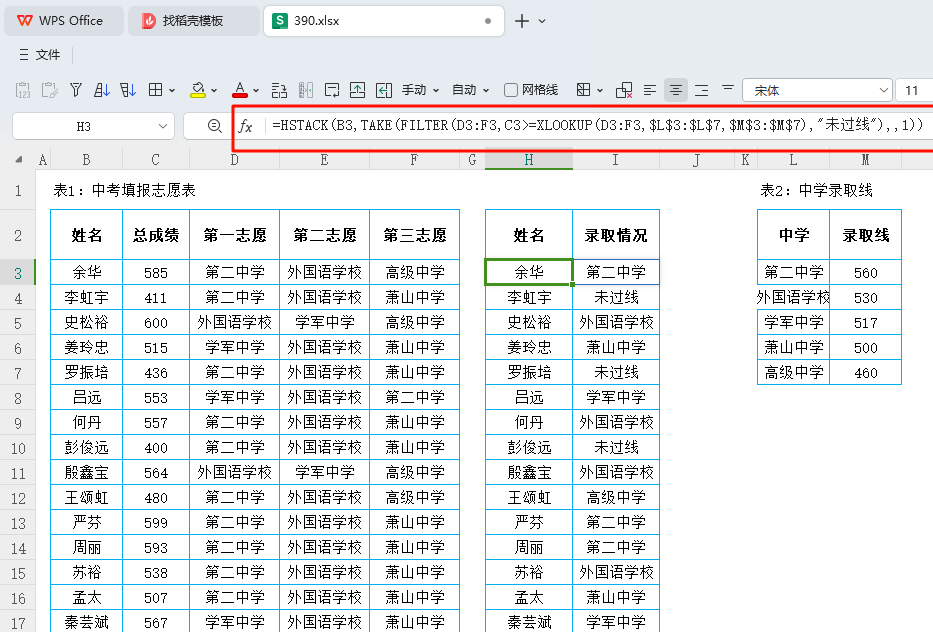Click the 录取线 header cell
Image resolution: width=933 pixels, height=632 pixels.
[865, 235]
